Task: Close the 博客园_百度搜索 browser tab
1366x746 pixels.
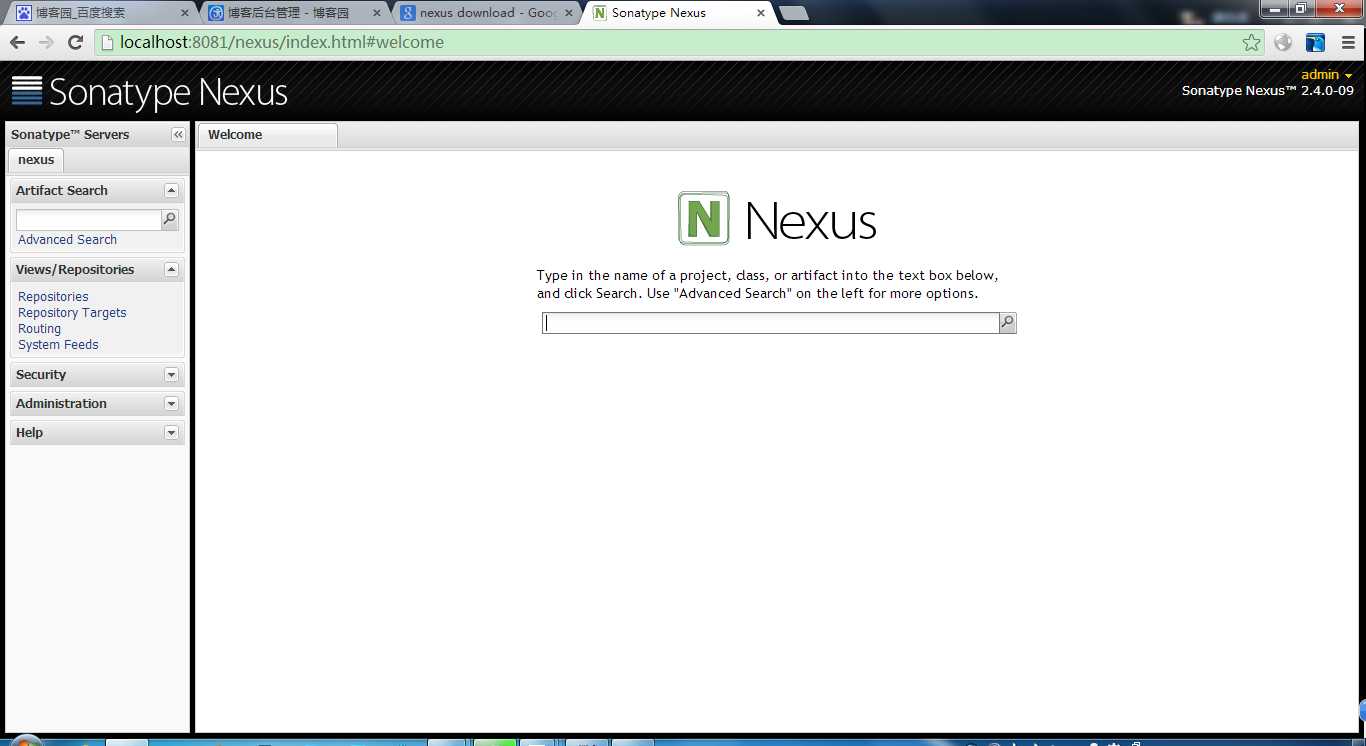Action: pos(184,13)
